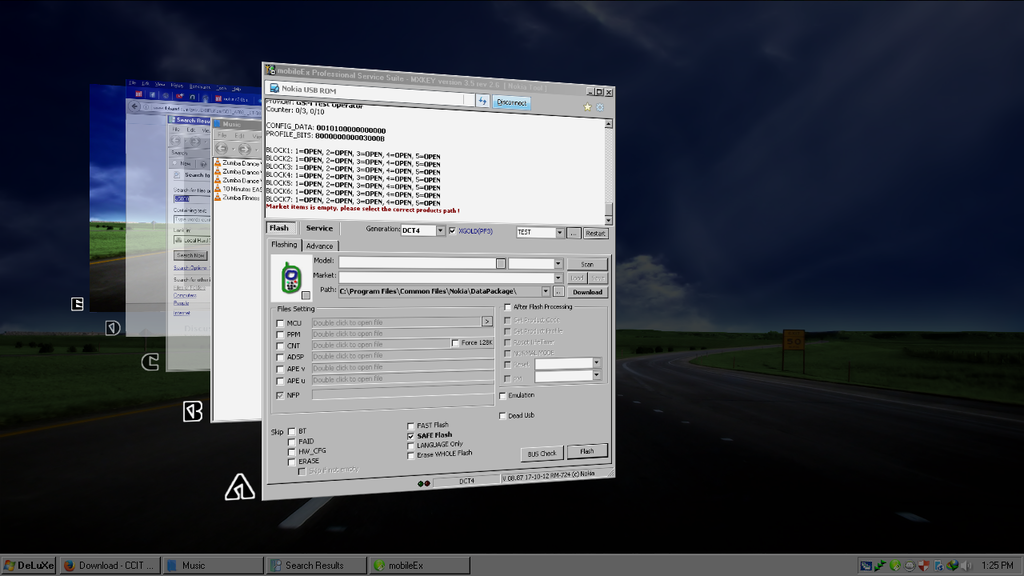Expand the Market dropdown list
1024x576 pixels.
558,277
